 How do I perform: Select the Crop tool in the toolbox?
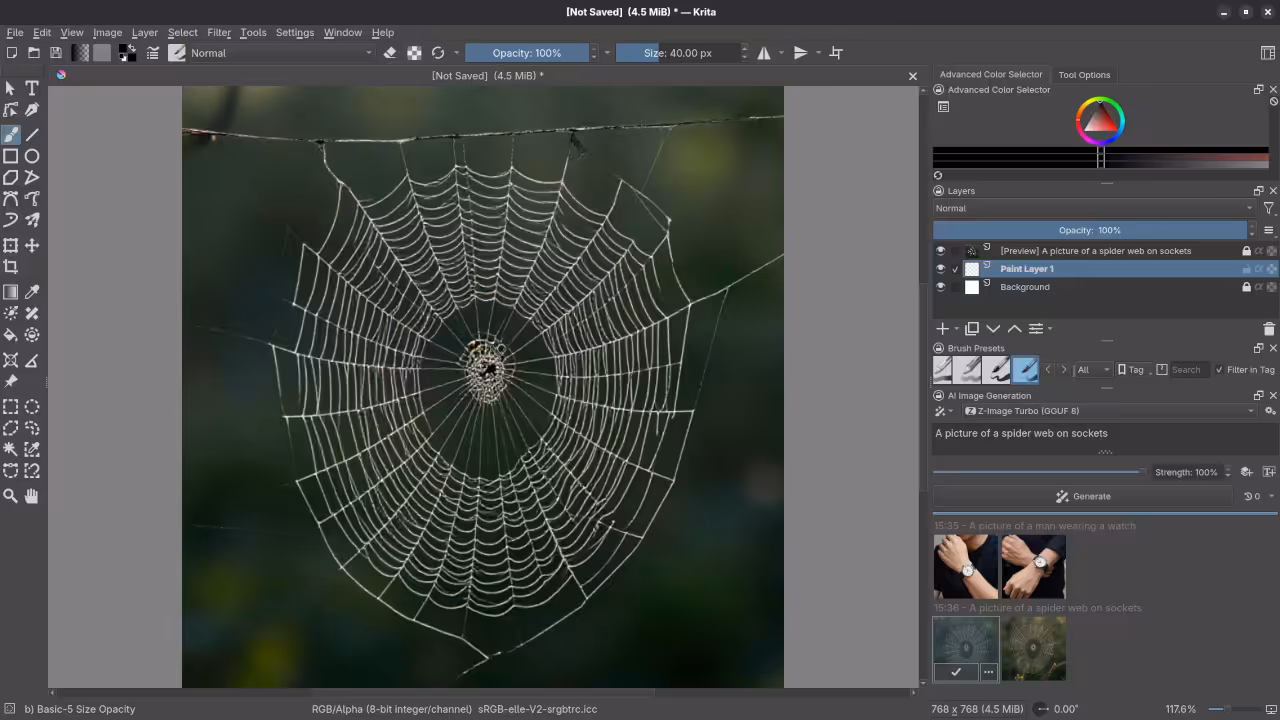[x=11, y=267]
